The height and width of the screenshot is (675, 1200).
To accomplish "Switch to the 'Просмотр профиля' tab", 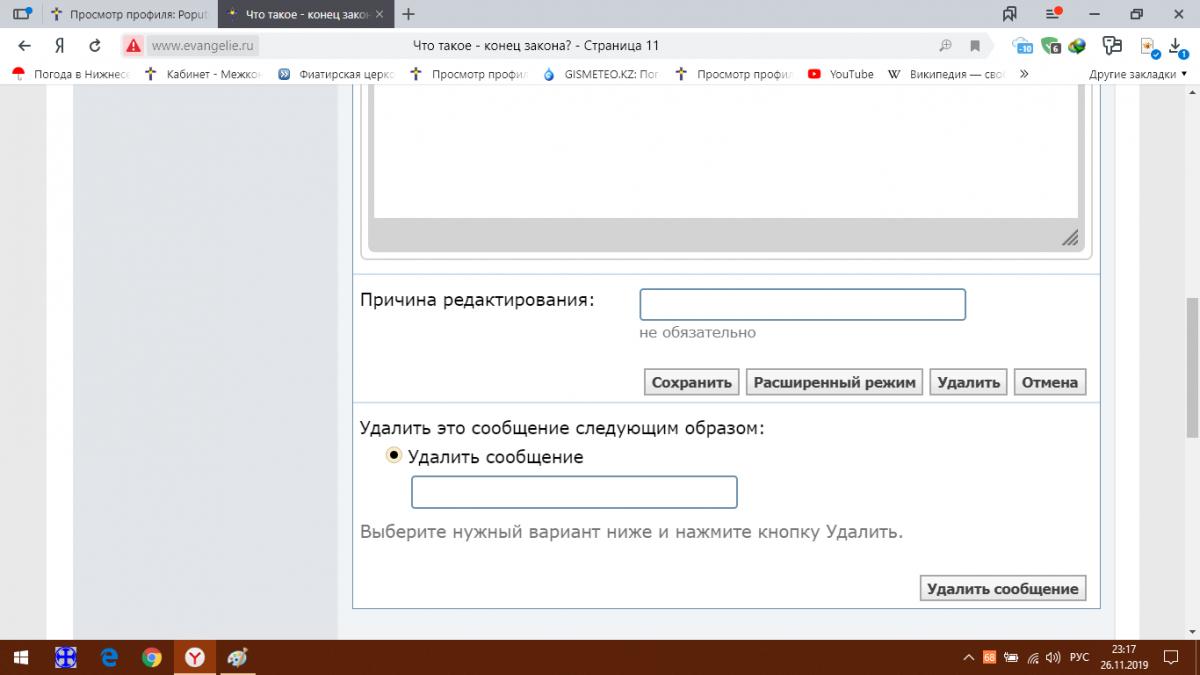I will 127,14.
